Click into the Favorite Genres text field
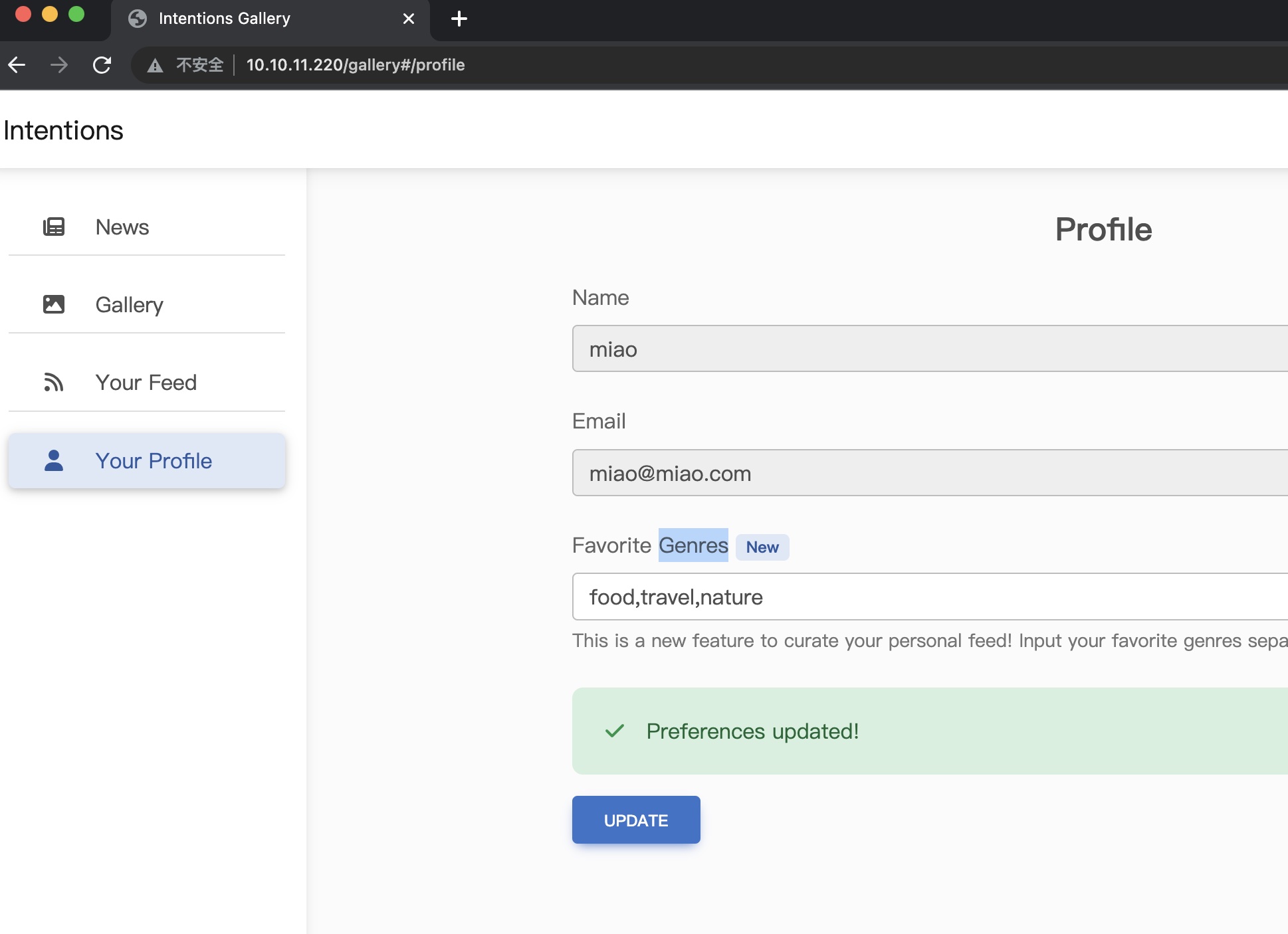 pyautogui.click(x=930, y=597)
